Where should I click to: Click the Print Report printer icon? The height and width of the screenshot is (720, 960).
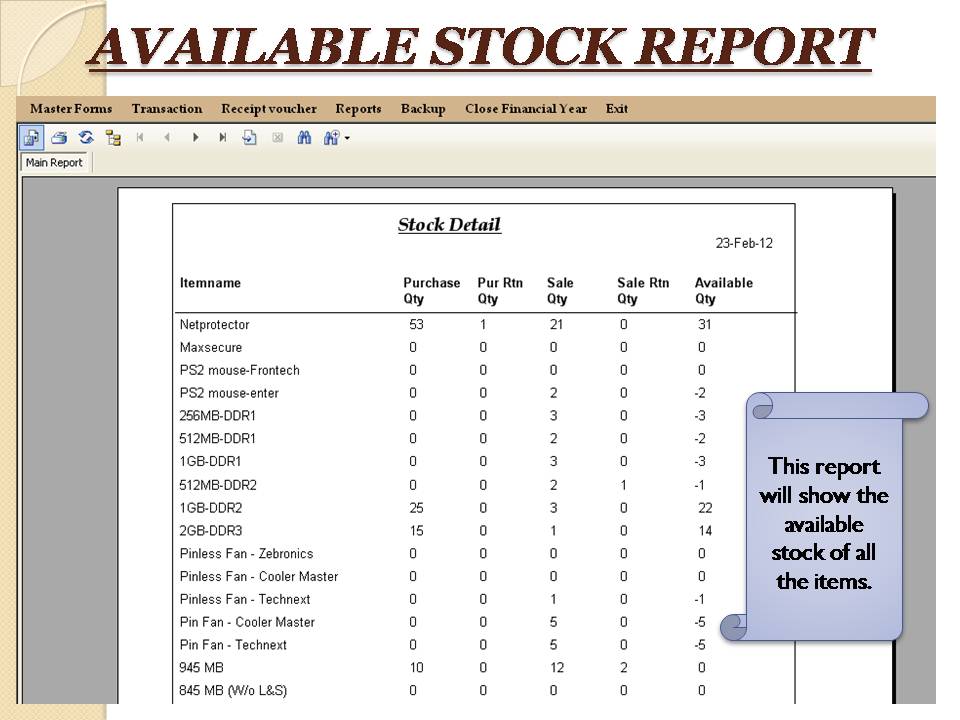pyautogui.click(x=59, y=138)
